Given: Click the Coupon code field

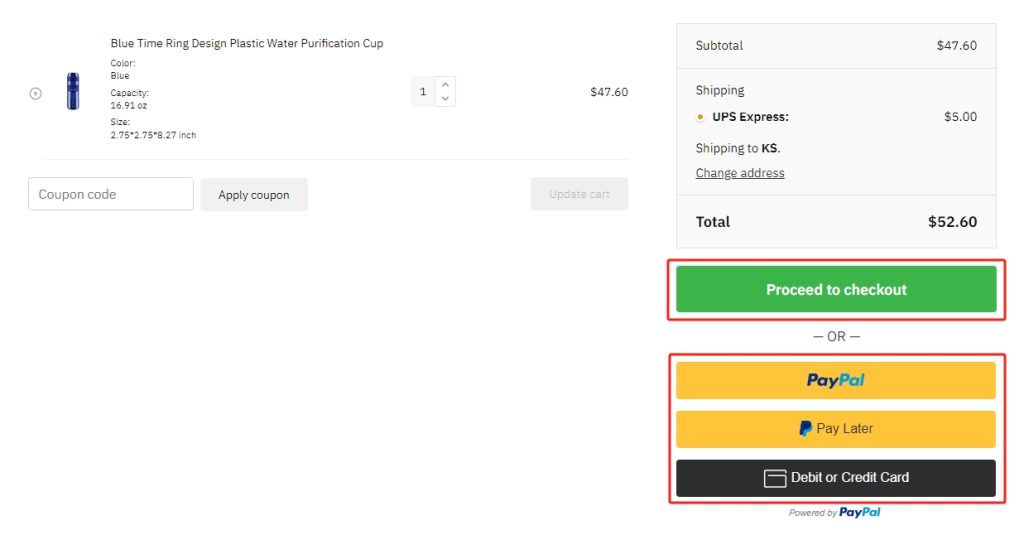Looking at the screenshot, I should pos(111,194).
